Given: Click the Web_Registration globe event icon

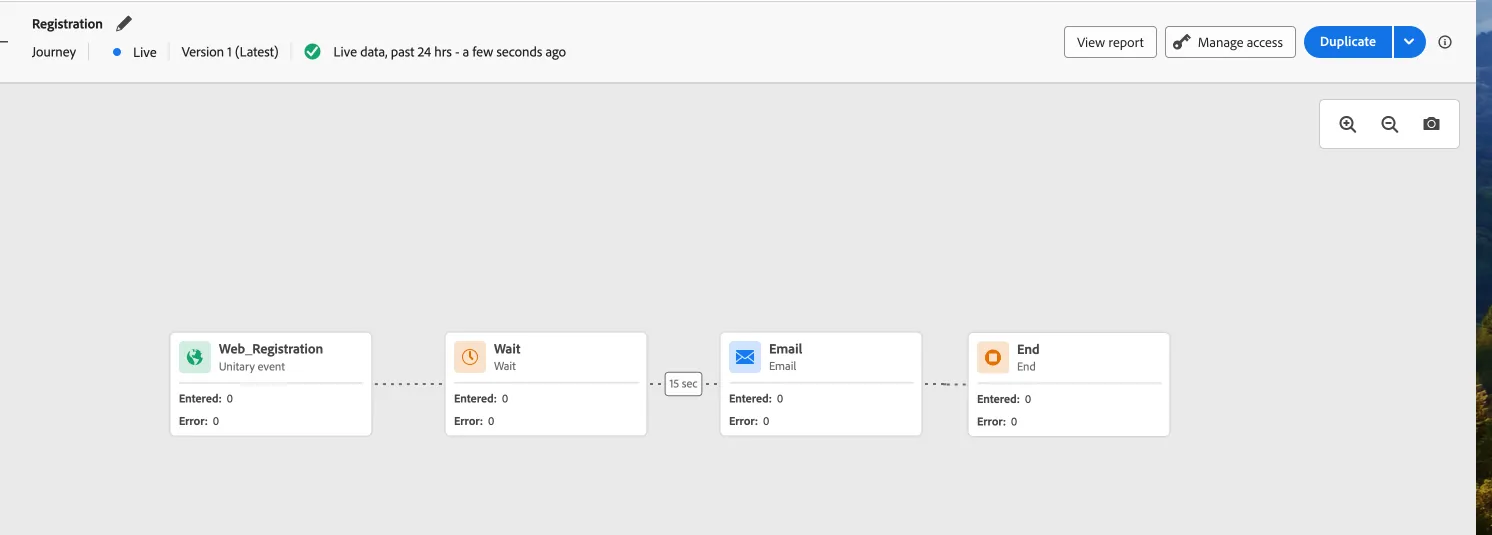Looking at the screenshot, I should tap(195, 357).
